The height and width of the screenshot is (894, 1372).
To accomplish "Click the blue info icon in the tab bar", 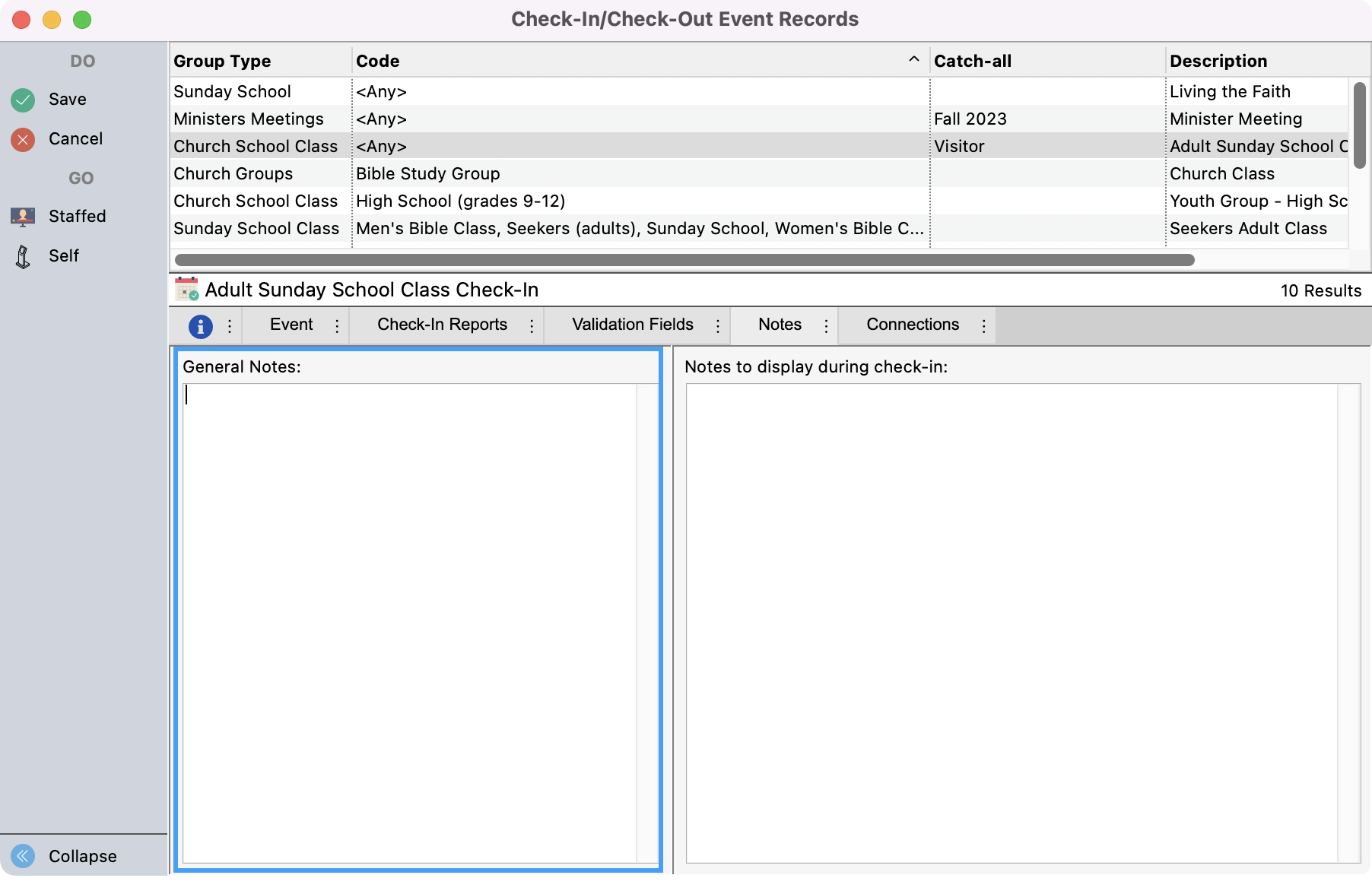I will coord(200,326).
